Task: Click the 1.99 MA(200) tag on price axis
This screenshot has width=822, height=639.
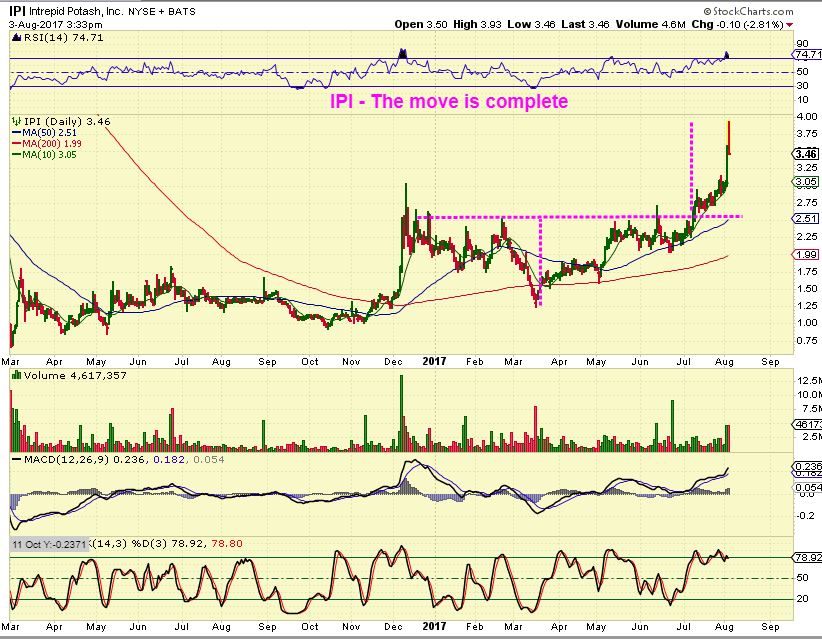Action: pyautogui.click(x=806, y=254)
